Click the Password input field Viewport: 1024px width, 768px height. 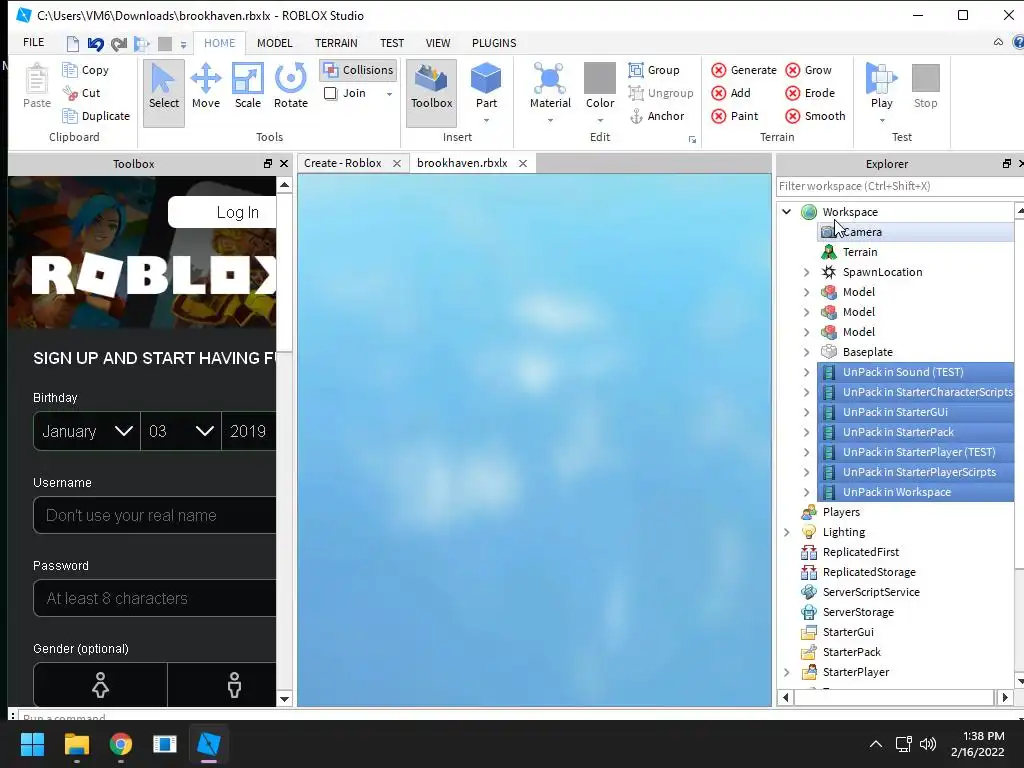click(155, 598)
